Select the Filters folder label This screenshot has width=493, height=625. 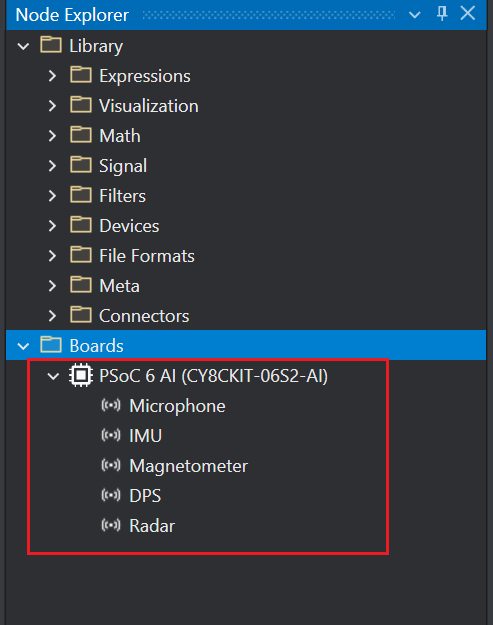pyautogui.click(x=122, y=196)
